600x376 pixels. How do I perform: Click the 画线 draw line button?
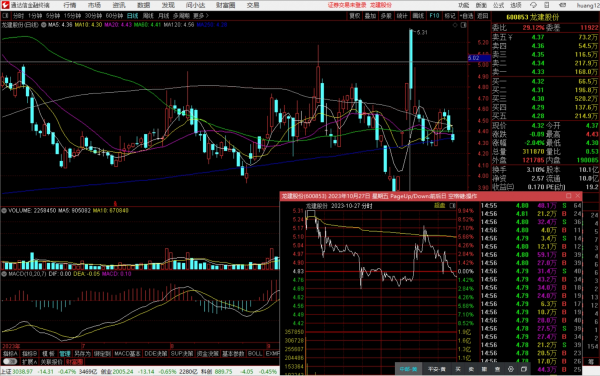418,16
